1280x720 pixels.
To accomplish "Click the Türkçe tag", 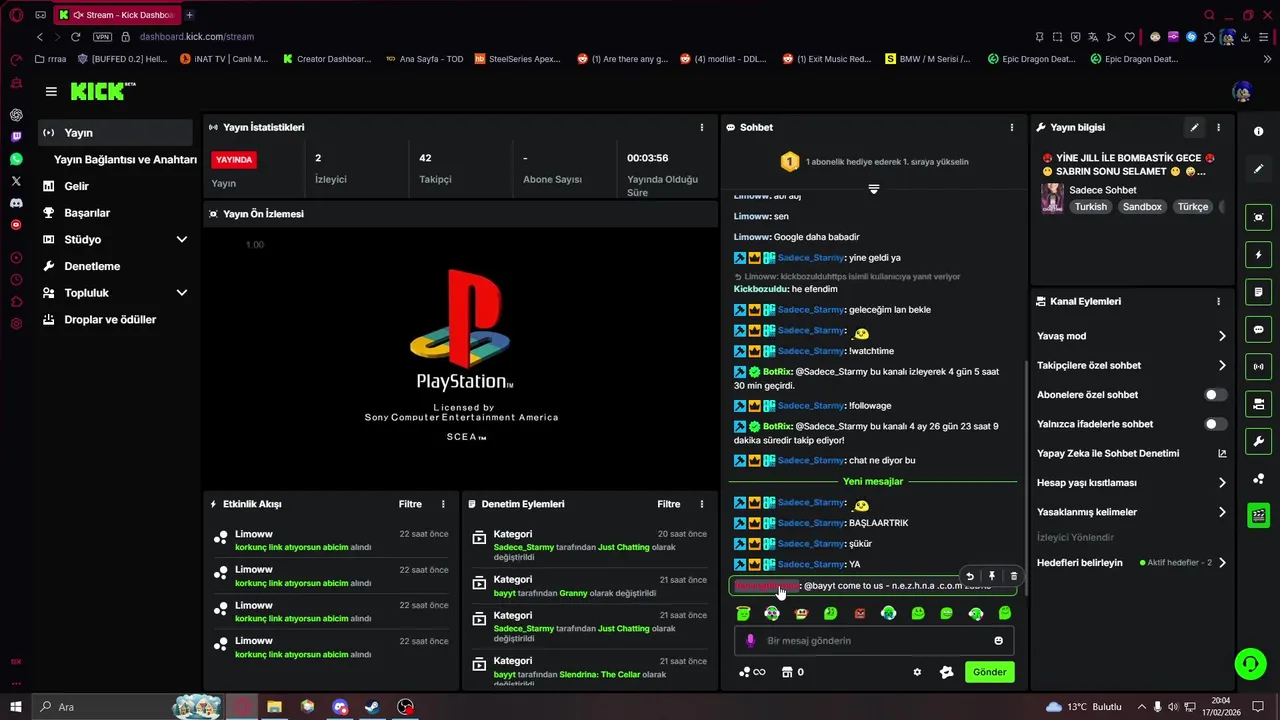I will 1193,207.
